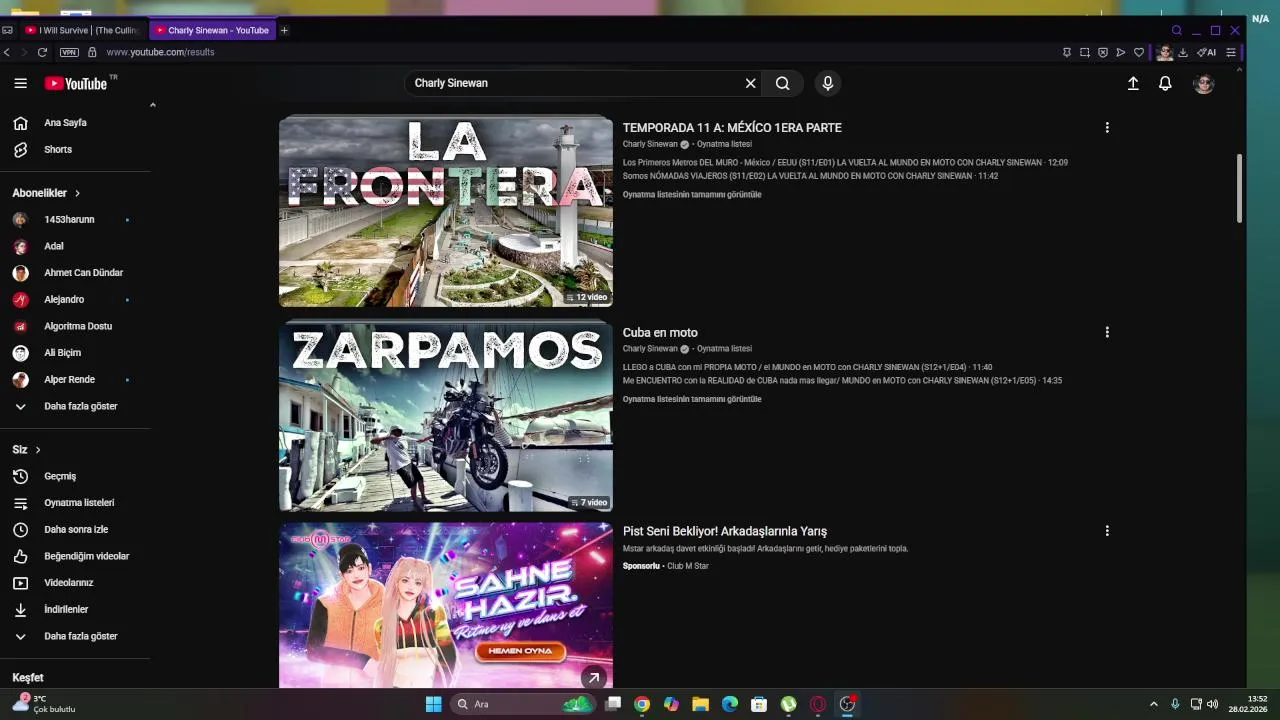Open the Siz section chevron
The image size is (1280, 720).
click(x=38, y=450)
